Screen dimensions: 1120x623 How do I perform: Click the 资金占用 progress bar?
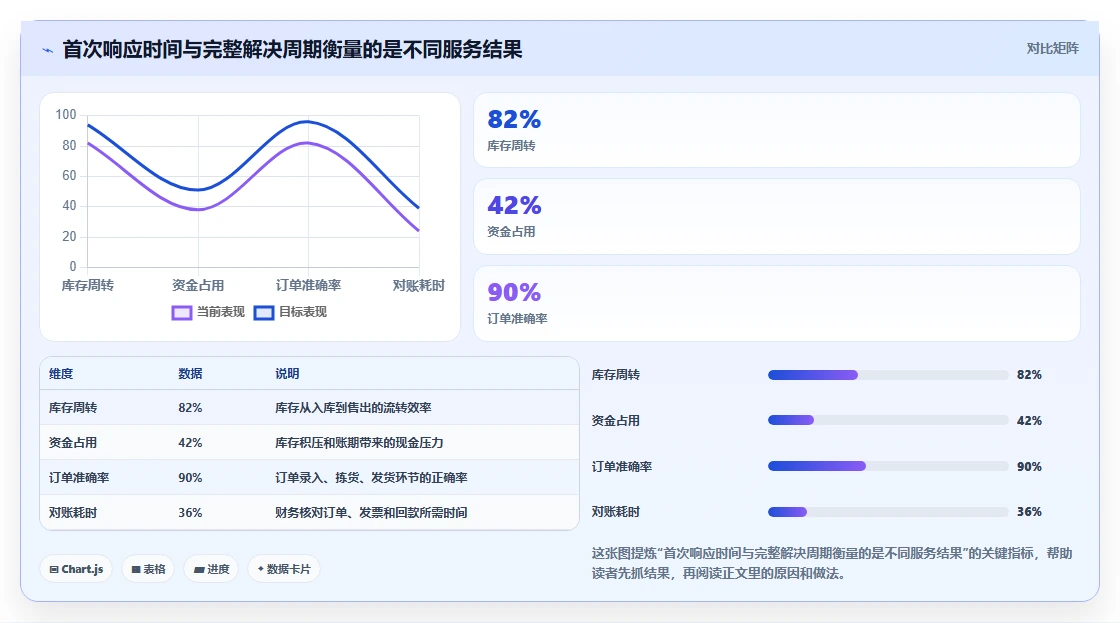click(888, 420)
